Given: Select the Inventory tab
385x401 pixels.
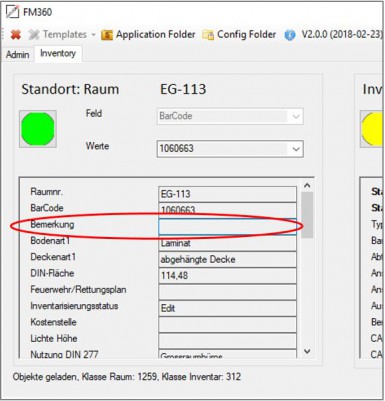Looking at the screenshot, I should 58,53.
